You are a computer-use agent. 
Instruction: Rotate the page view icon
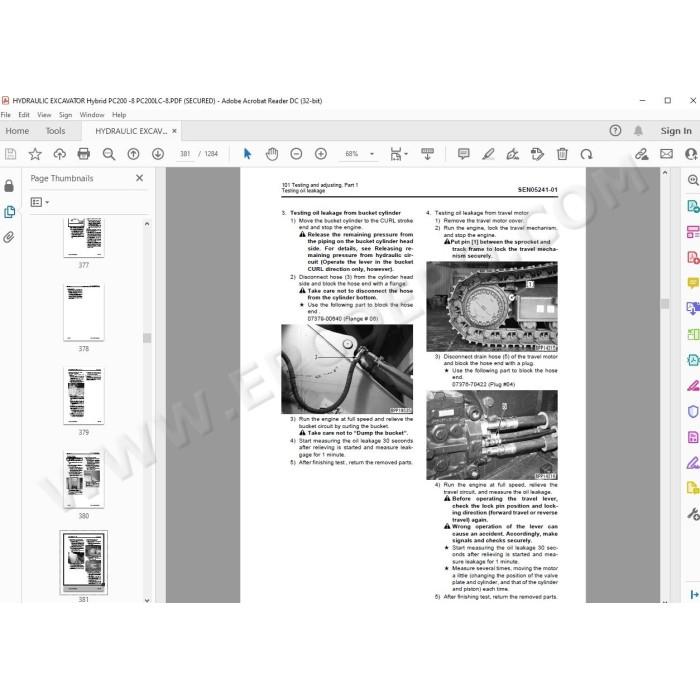coord(586,154)
